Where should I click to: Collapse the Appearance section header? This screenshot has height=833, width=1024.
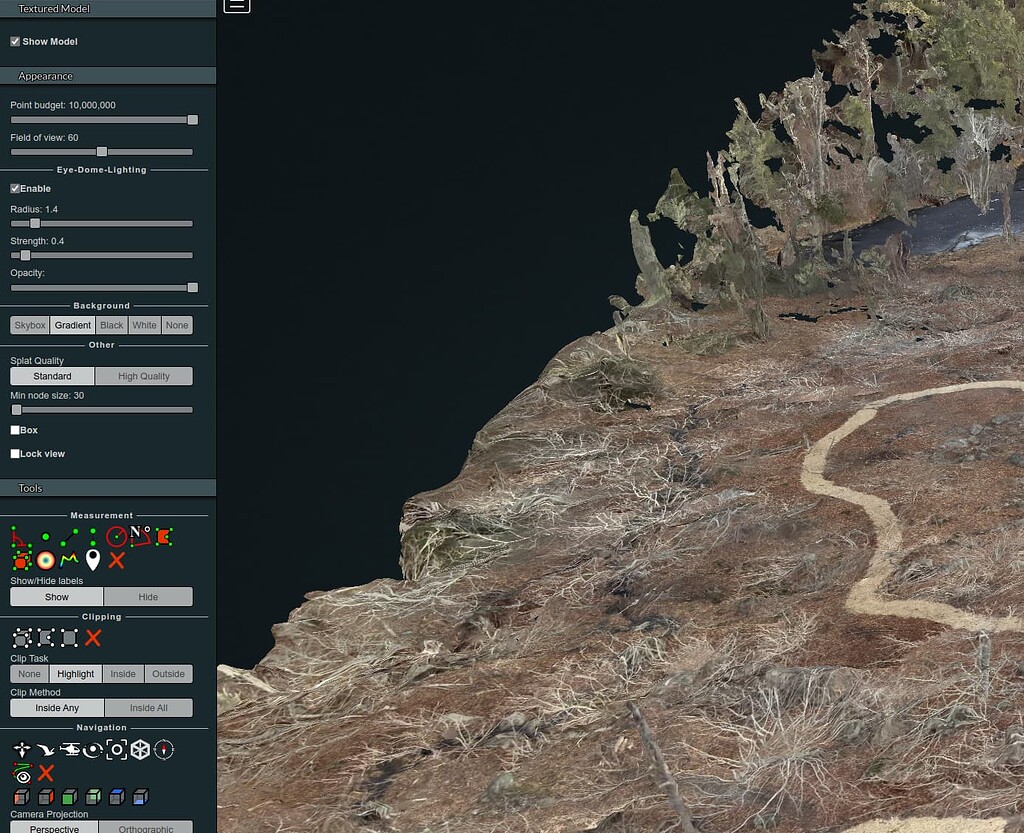pos(108,76)
